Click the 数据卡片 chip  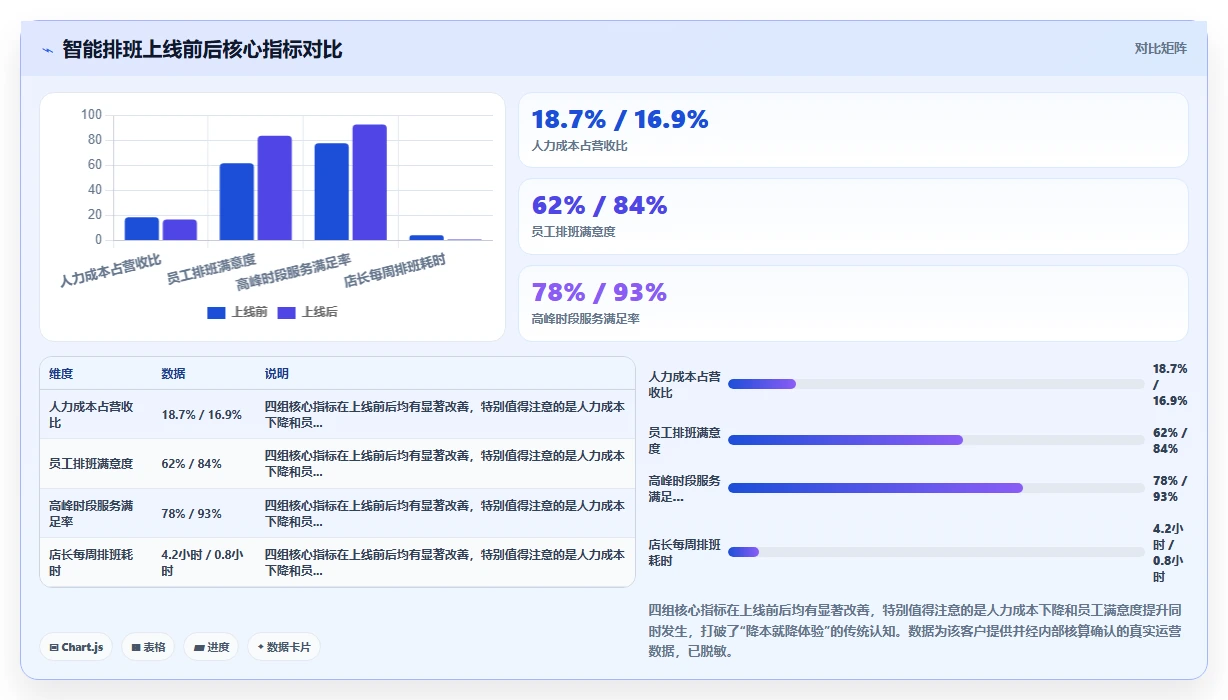click(284, 647)
